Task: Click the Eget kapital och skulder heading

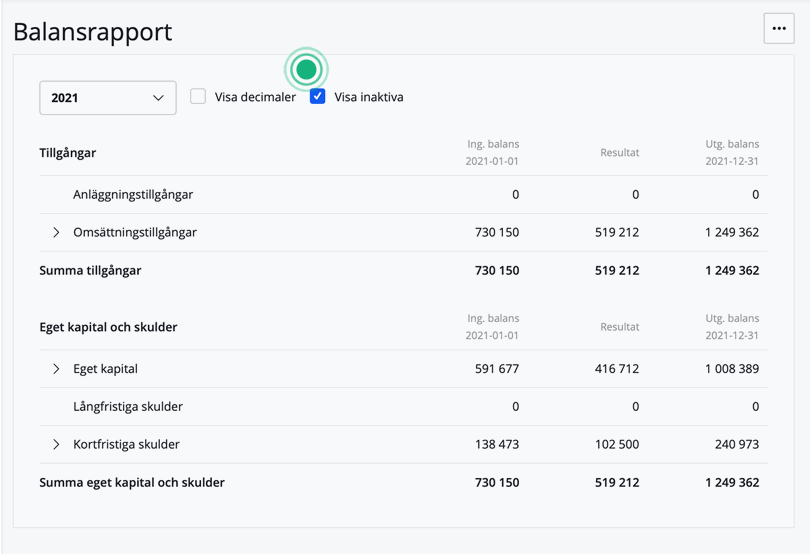Action: pyautogui.click(x=110, y=327)
